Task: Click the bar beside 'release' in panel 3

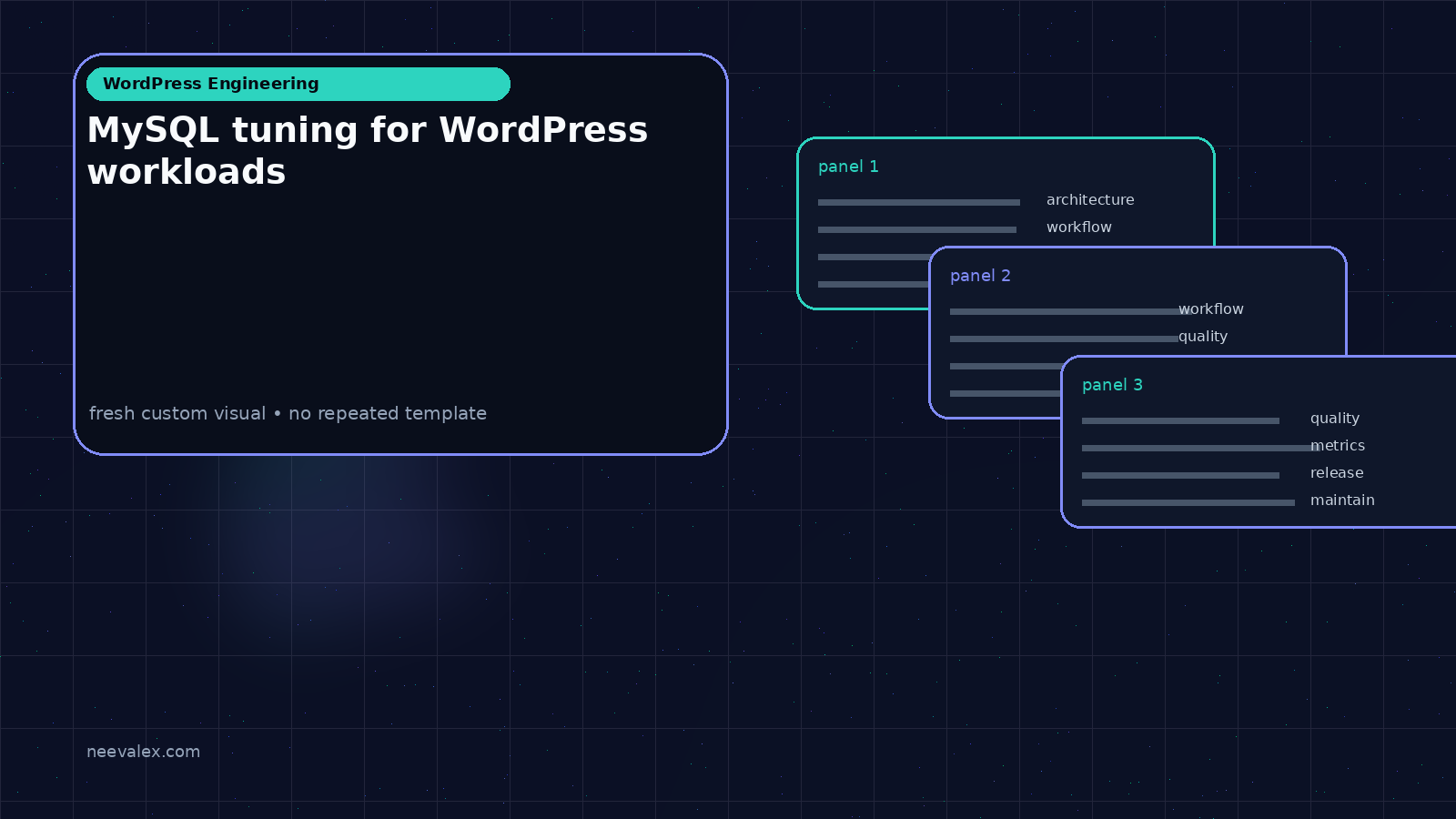Action: 1180,475
